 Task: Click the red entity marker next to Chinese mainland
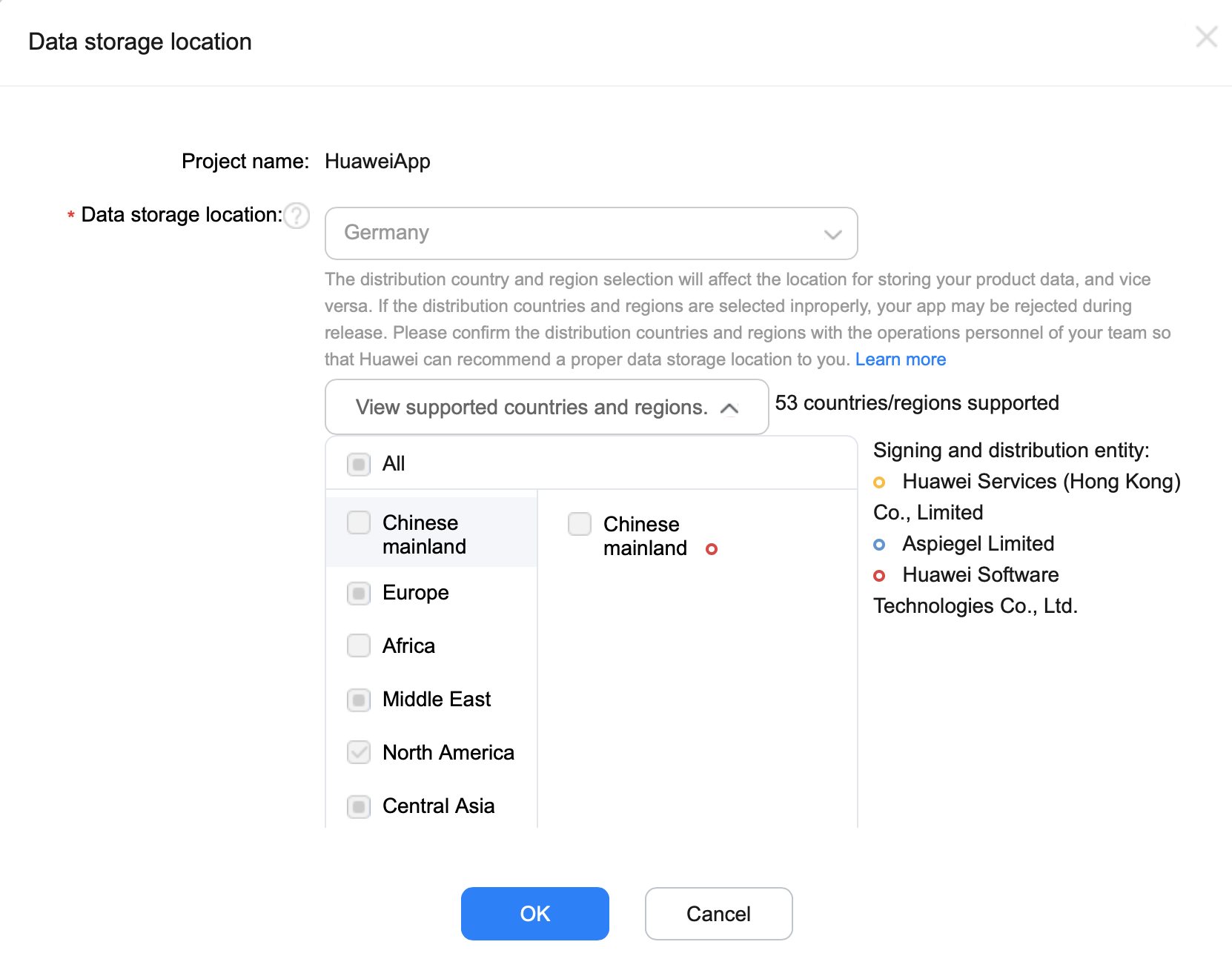coord(712,549)
